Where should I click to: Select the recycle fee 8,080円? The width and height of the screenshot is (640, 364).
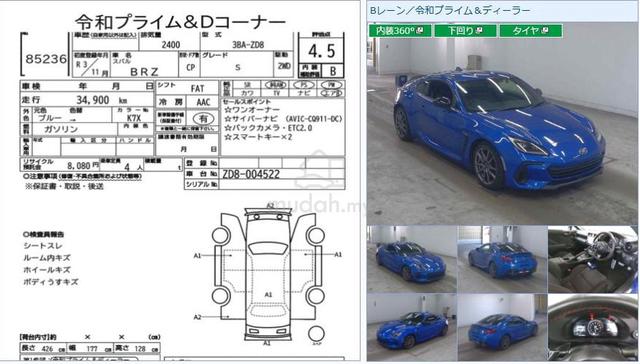83,166
